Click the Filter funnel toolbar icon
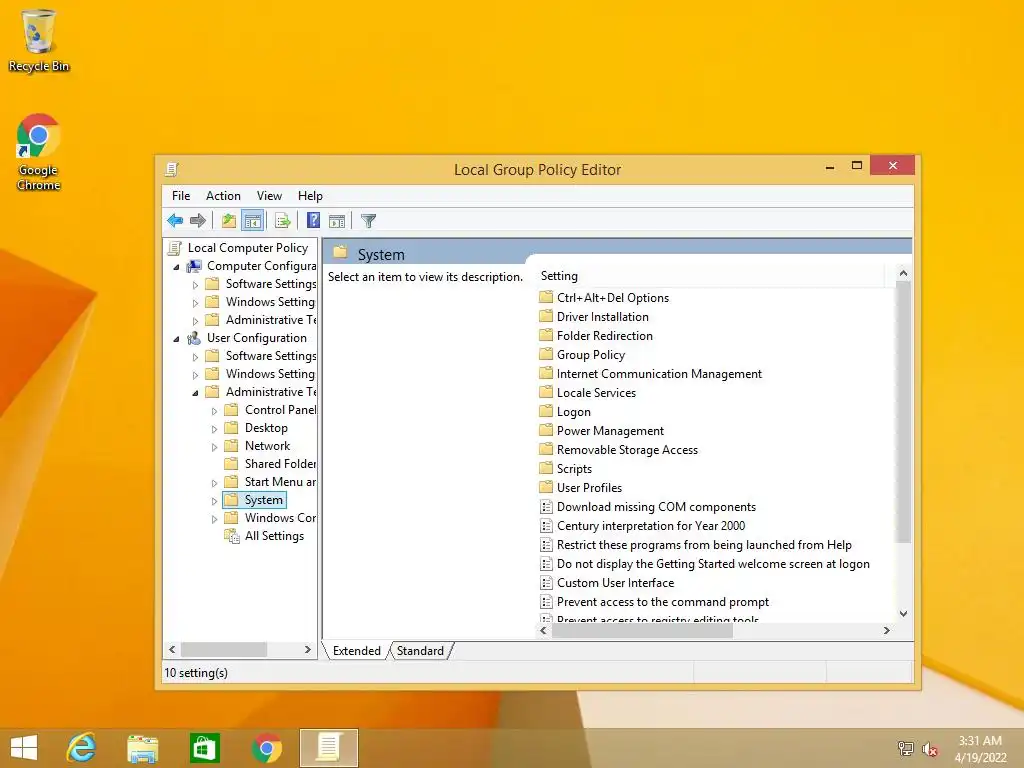Image resolution: width=1024 pixels, height=768 pixels. (x=368, y=221)
